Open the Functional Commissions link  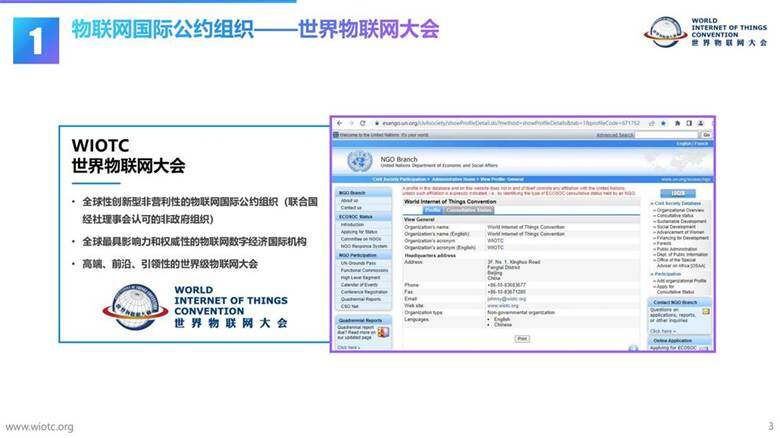[x=364, y=270]
